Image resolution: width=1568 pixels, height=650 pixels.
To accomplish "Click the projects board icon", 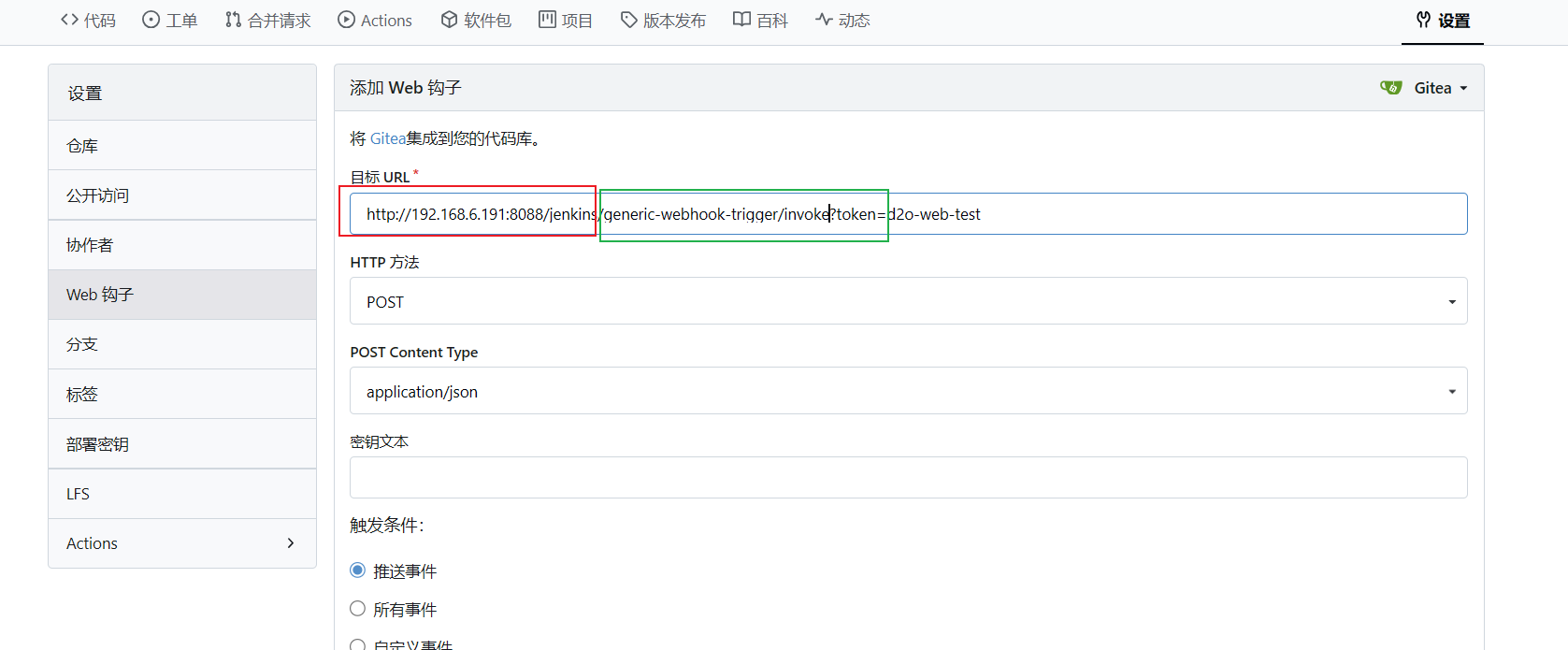I will point(547,20).
